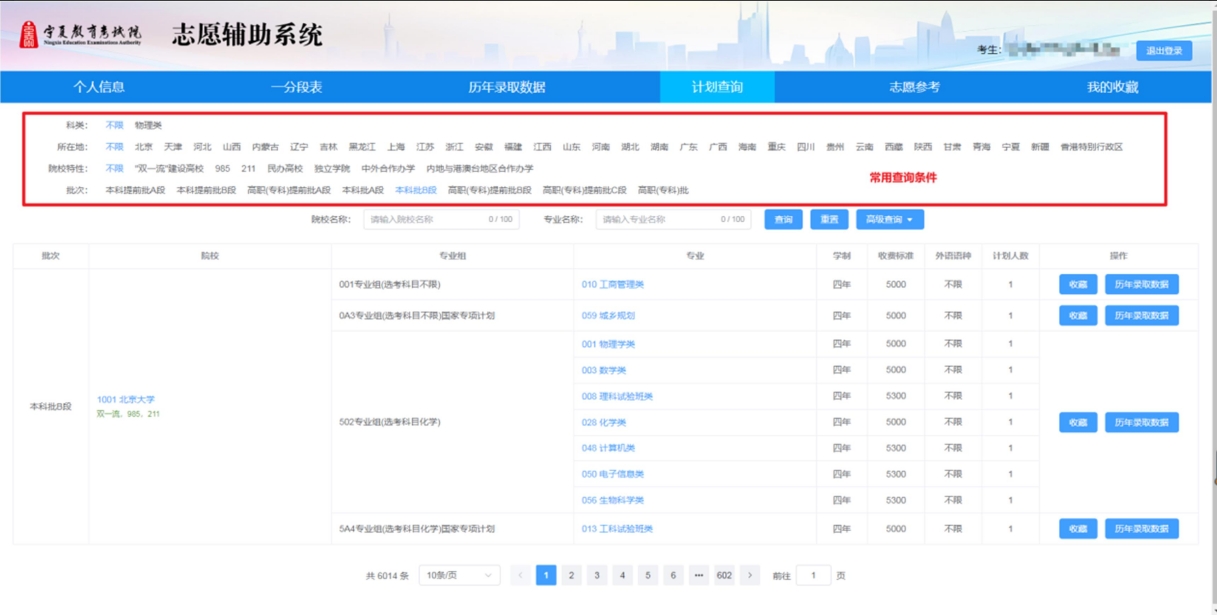The image size is (1217, 615).
Task: Jump to page 602 in pagination
Action: point(724,575)
